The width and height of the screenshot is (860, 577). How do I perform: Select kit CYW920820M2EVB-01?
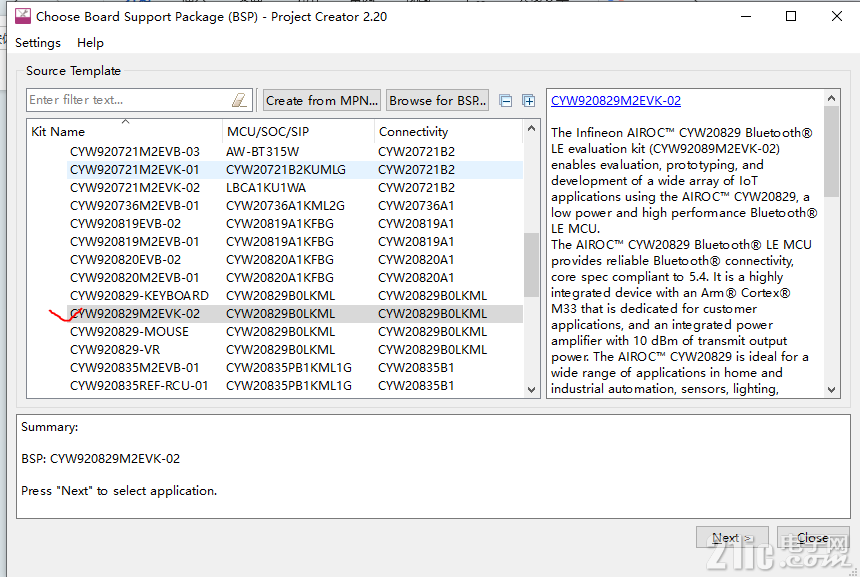point(134,278)
